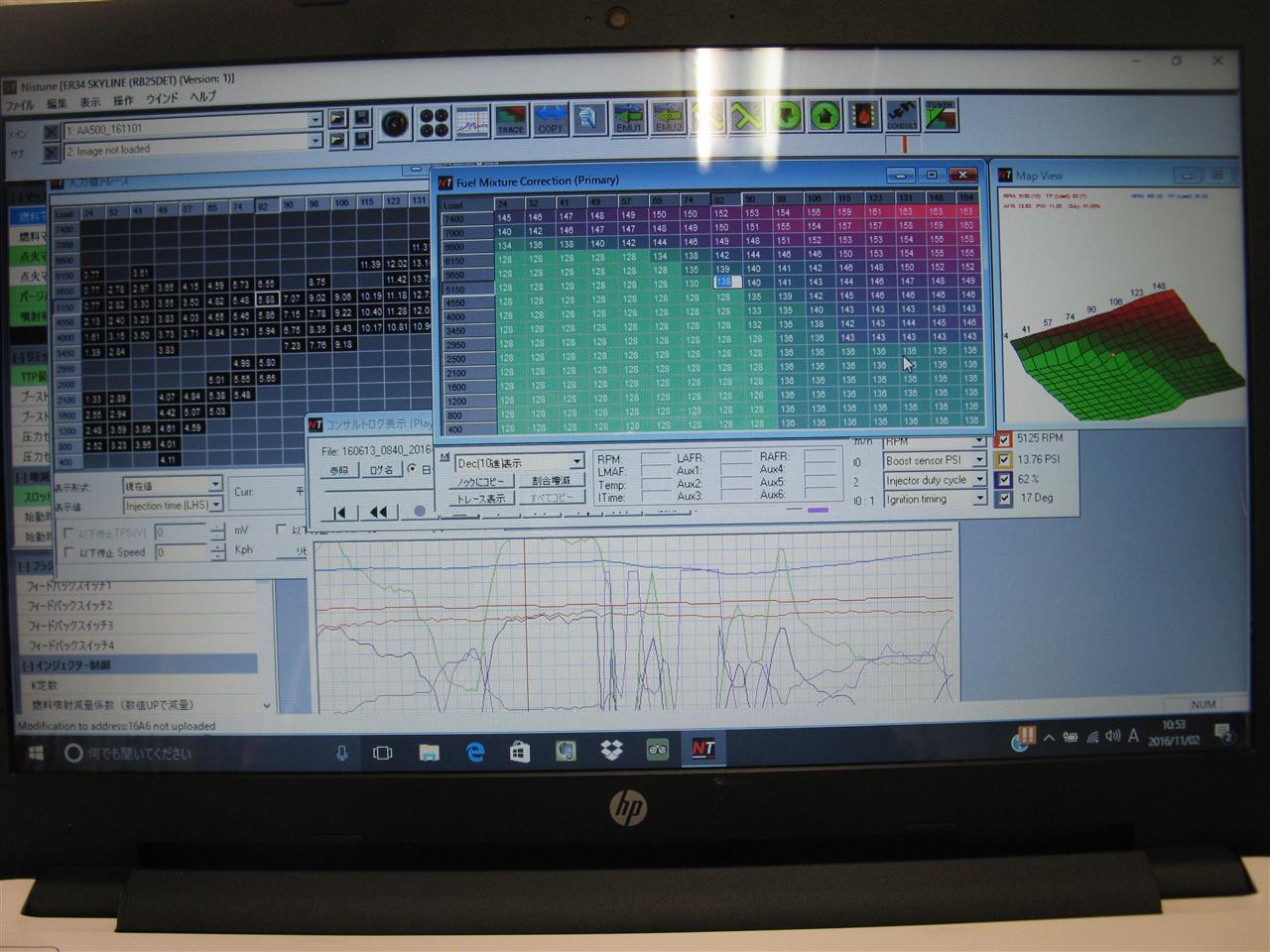
Task: Click the COPY toolbar button
Action: 550,119
